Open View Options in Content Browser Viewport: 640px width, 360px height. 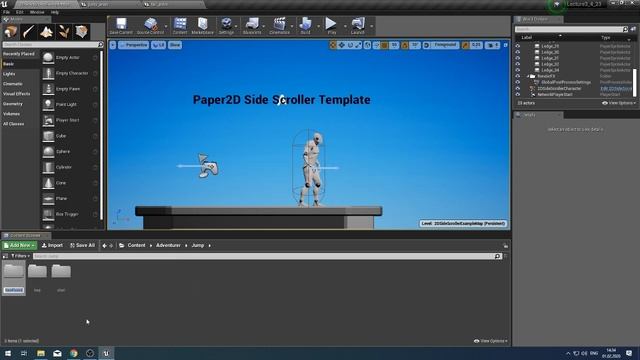point(491,341)
